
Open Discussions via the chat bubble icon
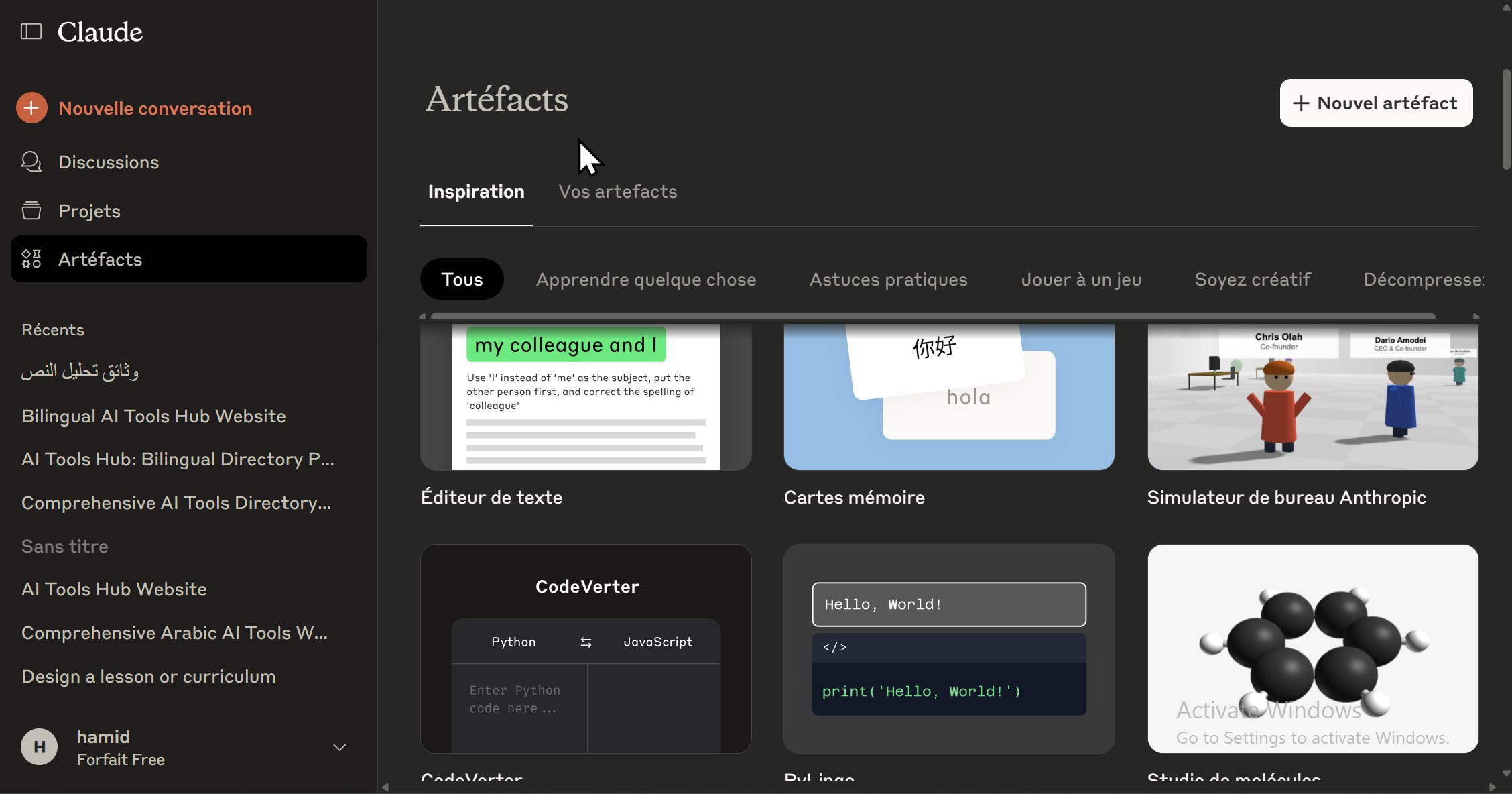click(x=31, y=162)
